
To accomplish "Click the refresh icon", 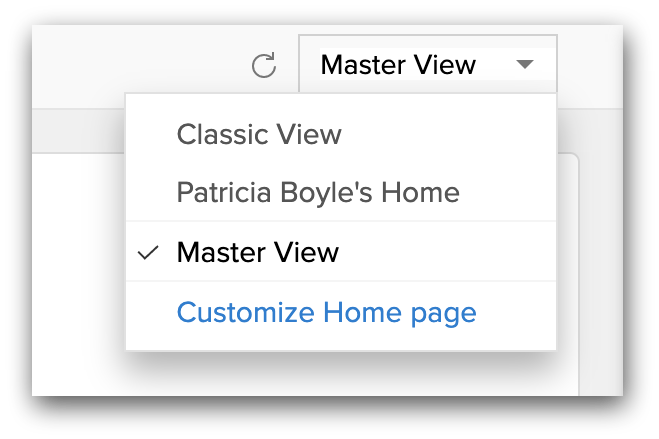I will point(263,66).
